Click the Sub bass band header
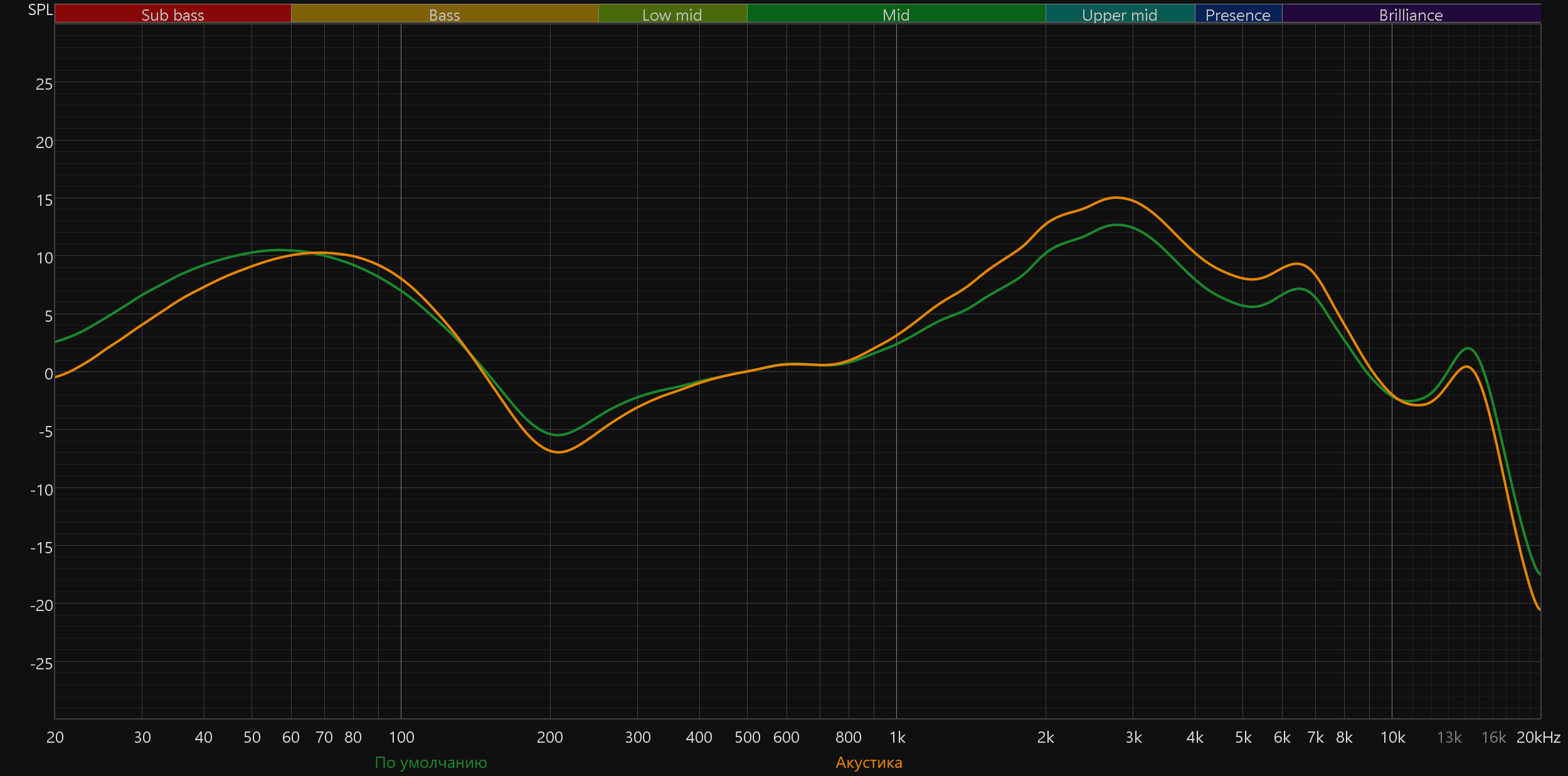1568x776 pixels. point(172,14)
